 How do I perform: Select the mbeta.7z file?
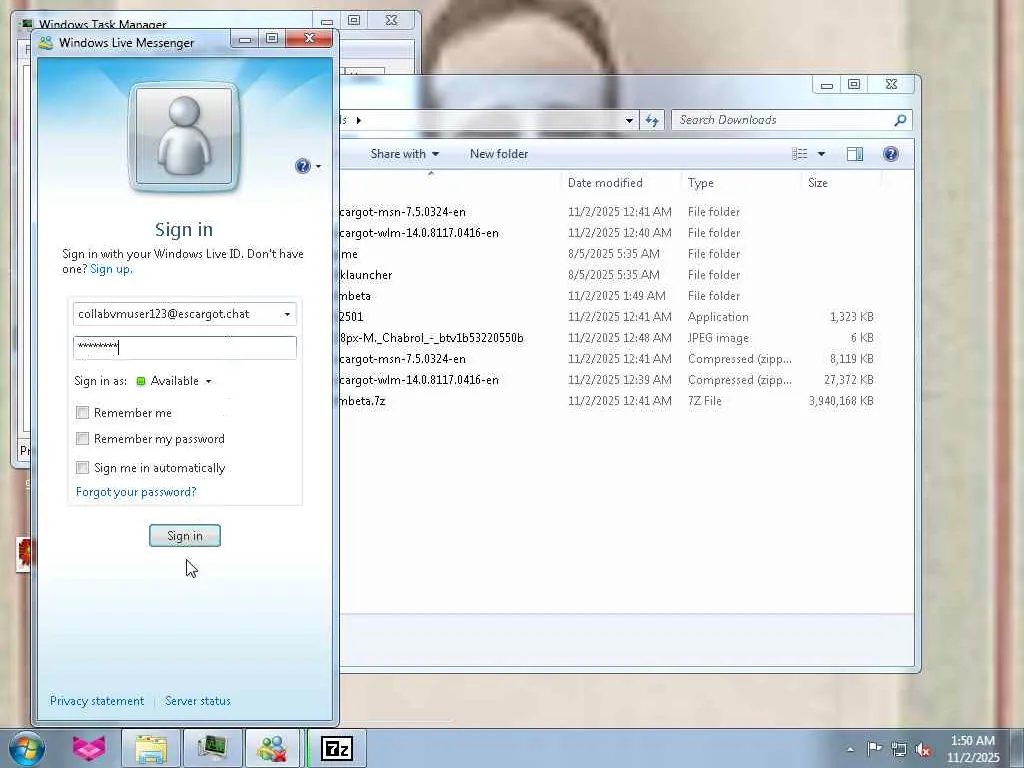coord(607,401)
